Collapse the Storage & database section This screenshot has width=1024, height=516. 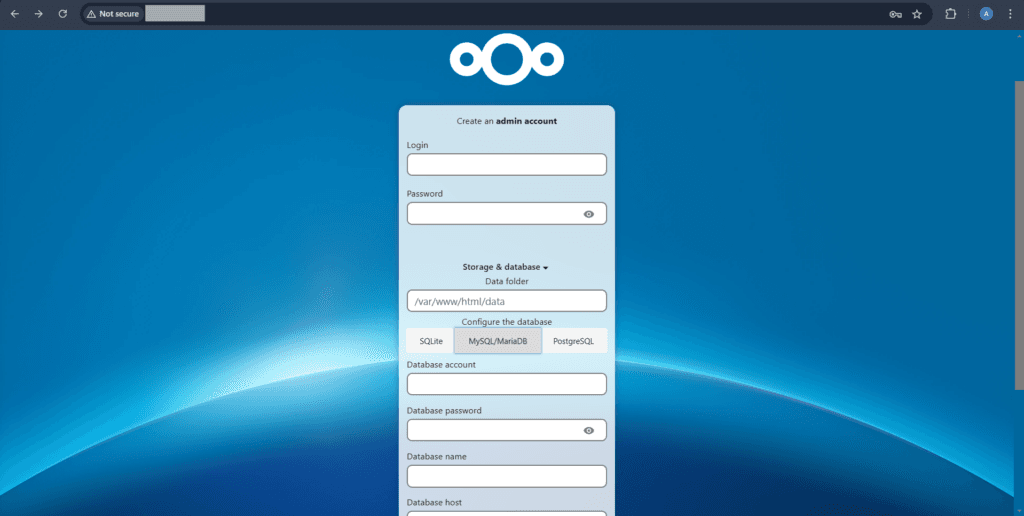point(505,267)
